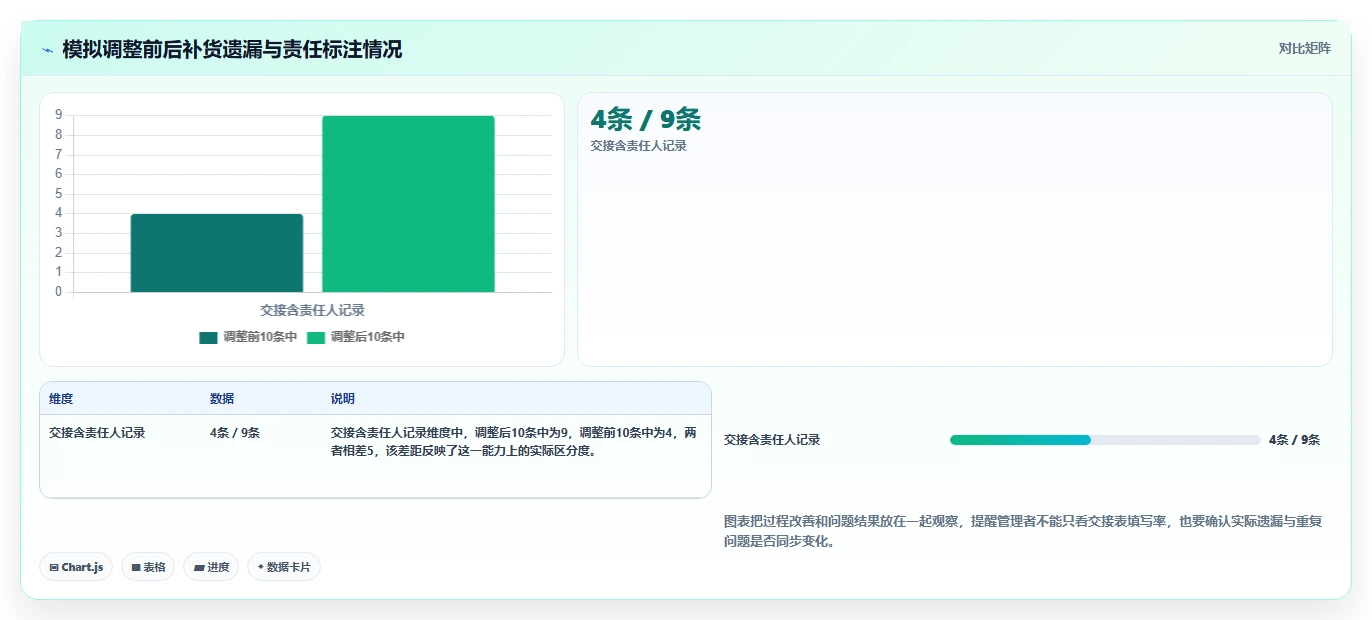Click the dark teal 调整前 legend swatch
This screenshot has height=620, width=1372.
(208, 337)
